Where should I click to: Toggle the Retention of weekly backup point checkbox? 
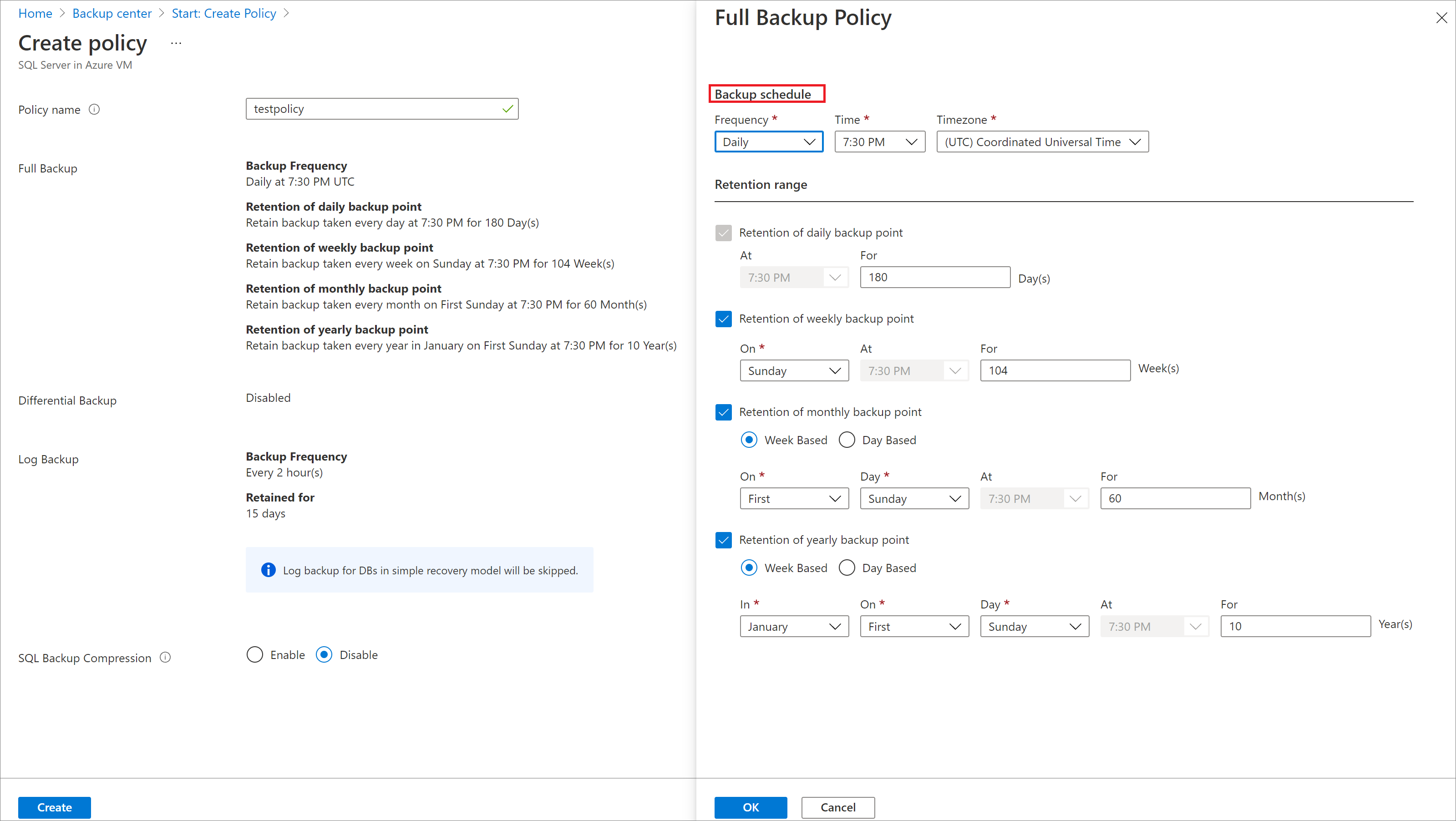pos(723,318)
